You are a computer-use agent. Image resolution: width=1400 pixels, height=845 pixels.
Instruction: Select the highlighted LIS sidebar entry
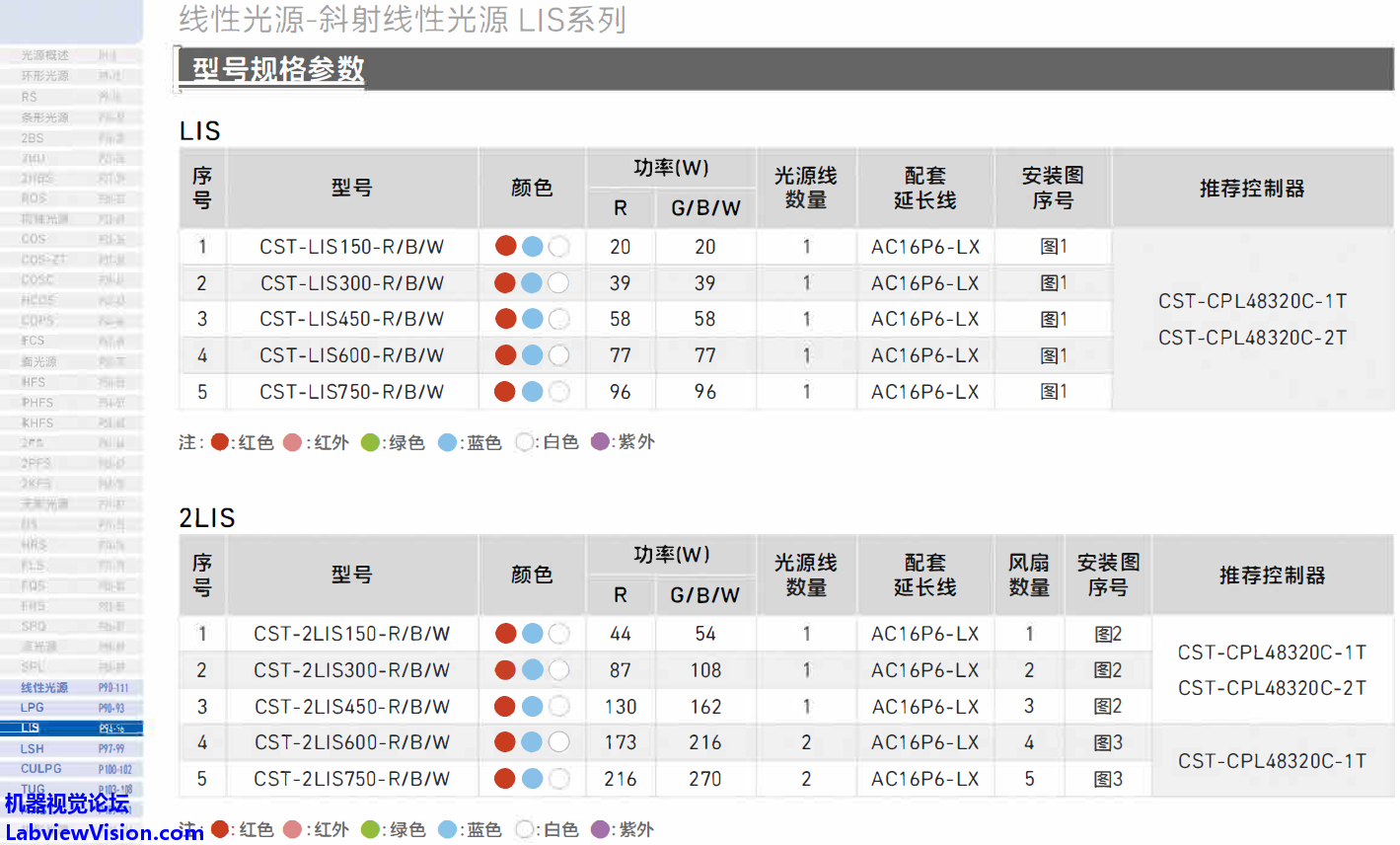coord(33,729)
